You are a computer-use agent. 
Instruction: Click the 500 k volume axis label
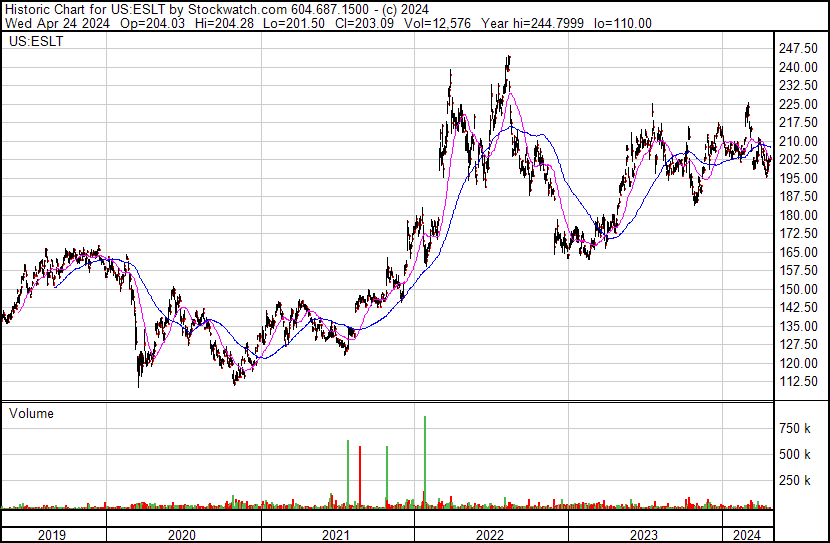click(795, 454)
